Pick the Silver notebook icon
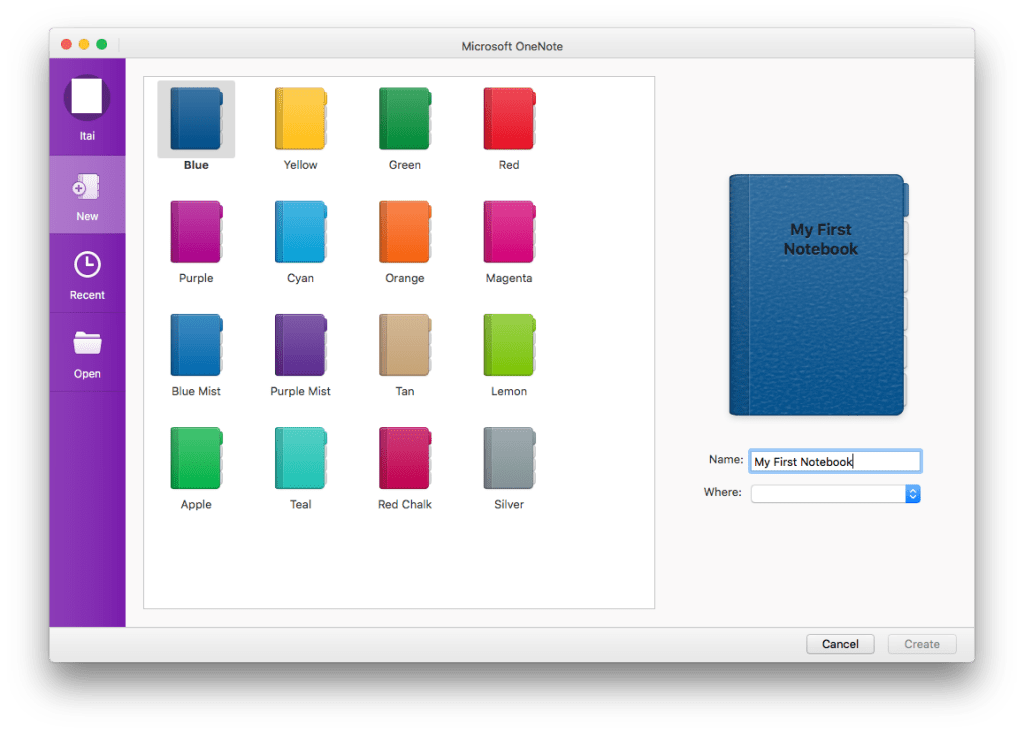1024x733 pixels. (508, 459)
